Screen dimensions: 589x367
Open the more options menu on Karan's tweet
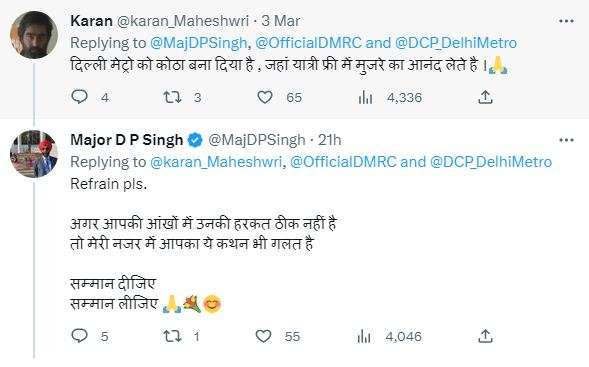[x=566, y=21]
